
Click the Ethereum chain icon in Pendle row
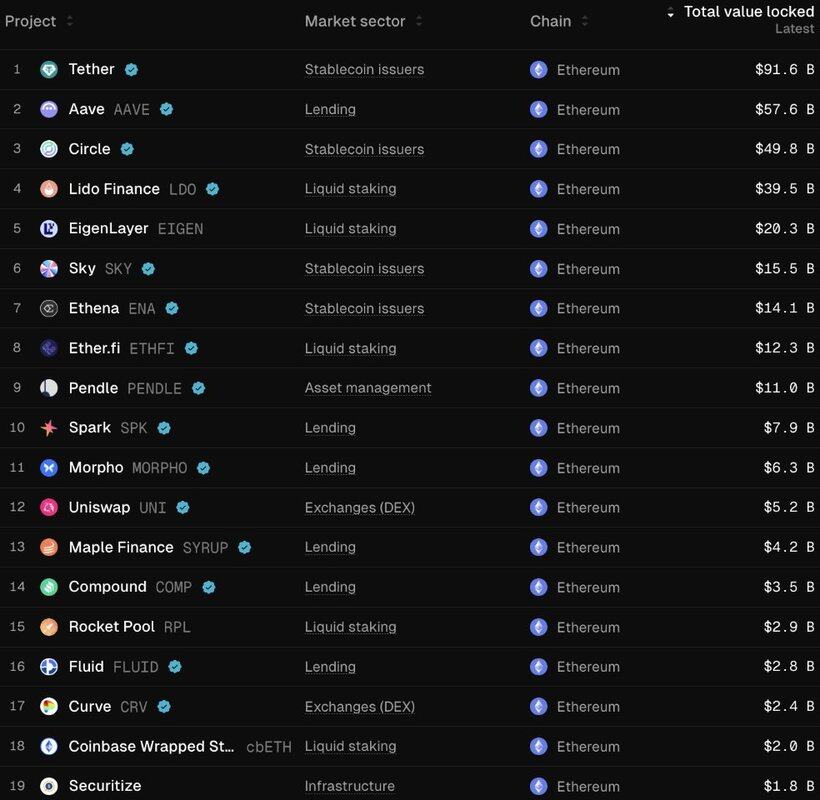538,388
